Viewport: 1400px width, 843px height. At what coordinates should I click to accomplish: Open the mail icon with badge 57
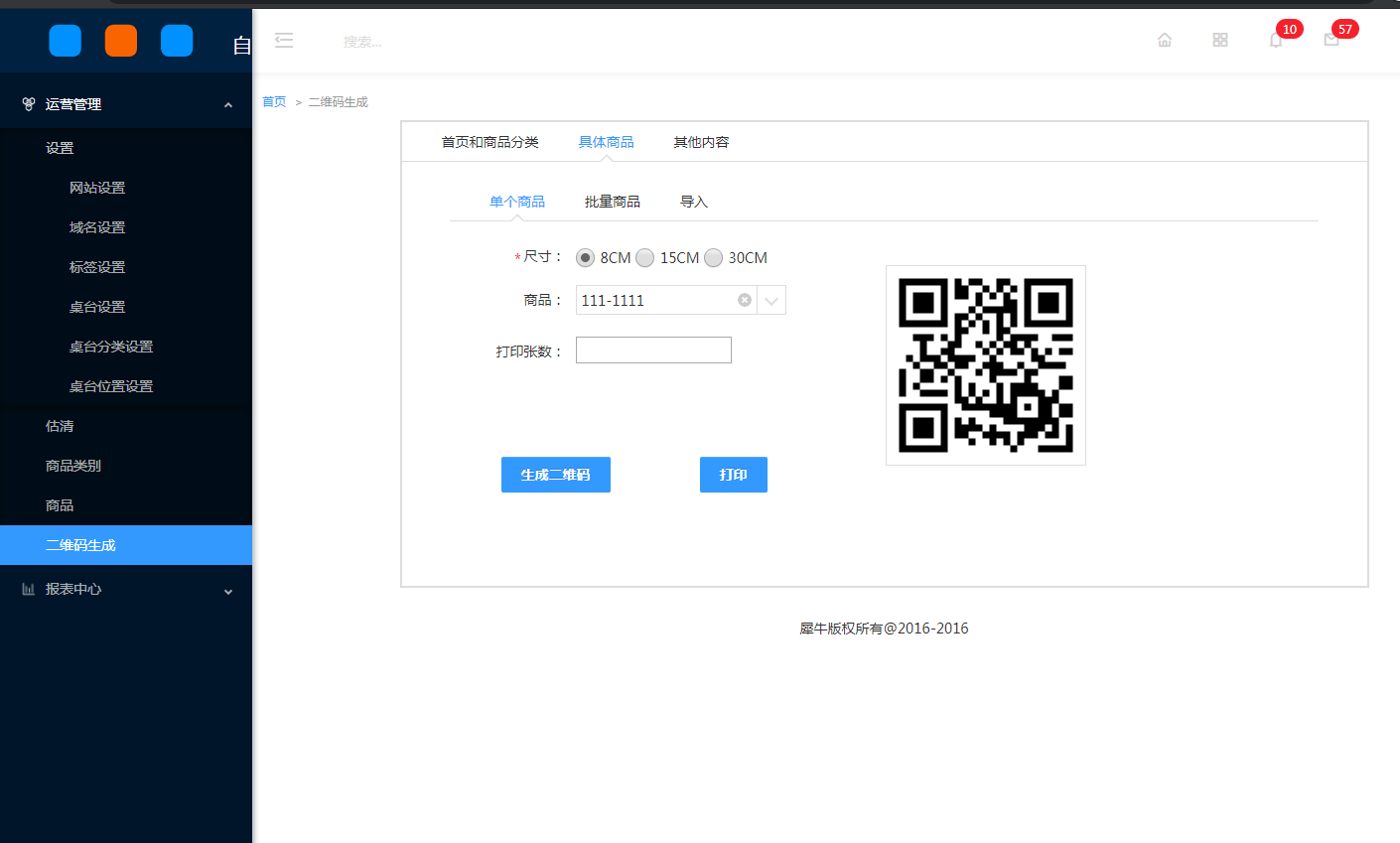(1331, 40)
